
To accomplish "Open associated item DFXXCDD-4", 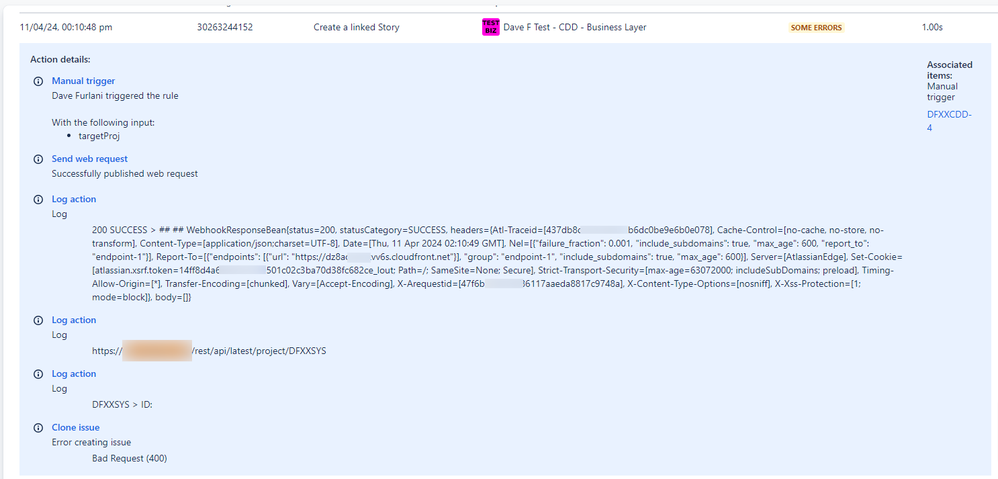I will pos(949,121).
